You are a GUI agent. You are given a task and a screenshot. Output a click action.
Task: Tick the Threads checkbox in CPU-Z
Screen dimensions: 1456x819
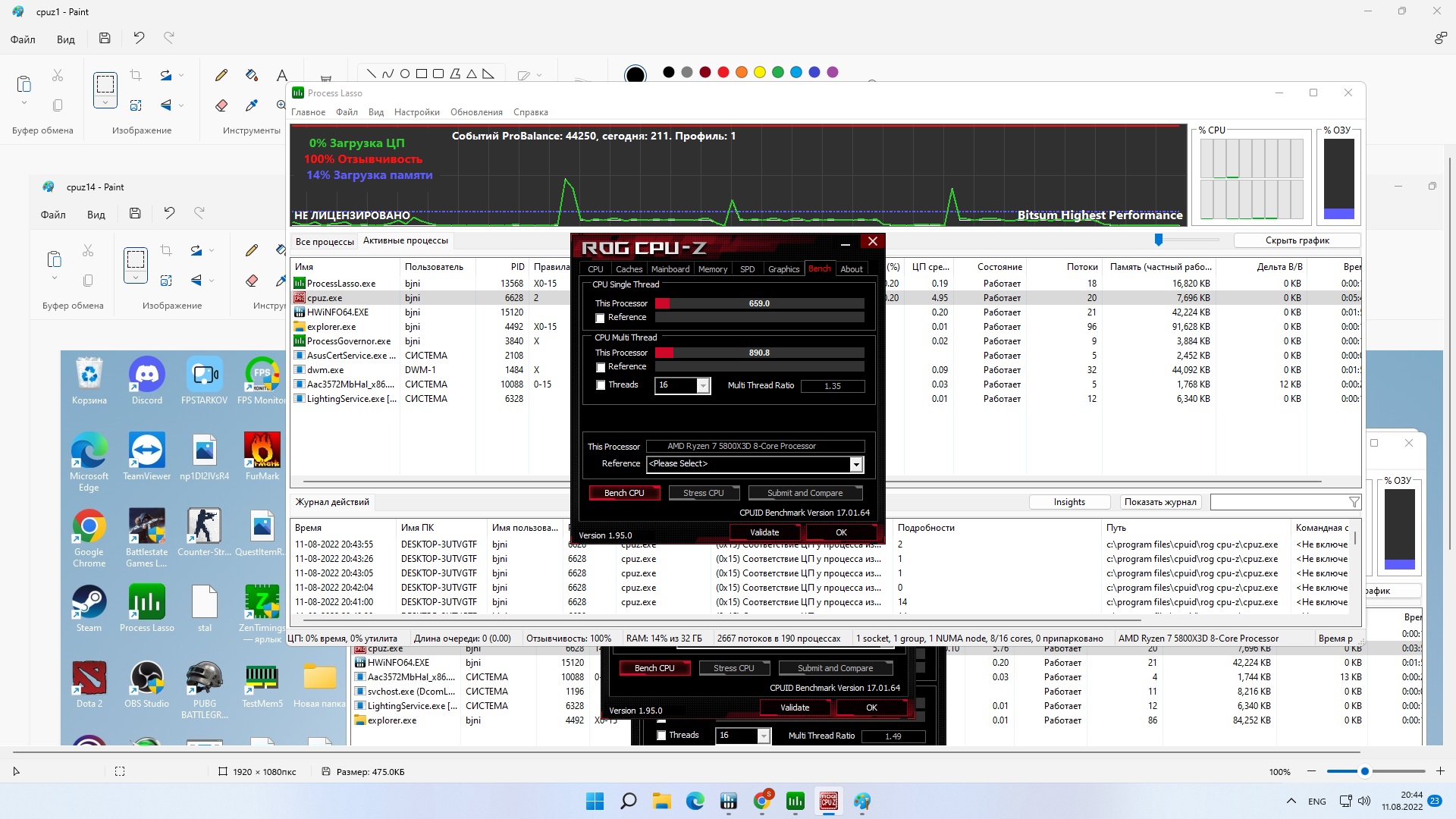point(601,385)
